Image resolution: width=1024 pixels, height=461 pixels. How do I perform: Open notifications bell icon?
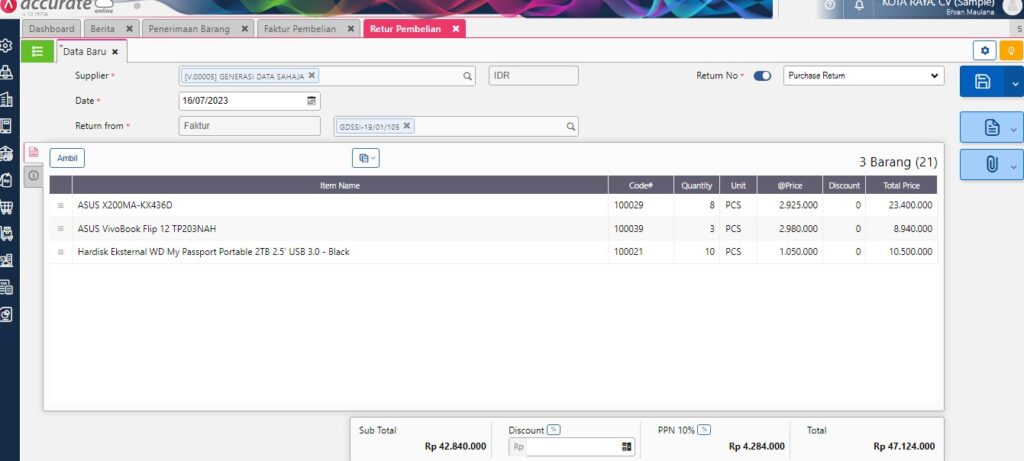coord(859,5)
